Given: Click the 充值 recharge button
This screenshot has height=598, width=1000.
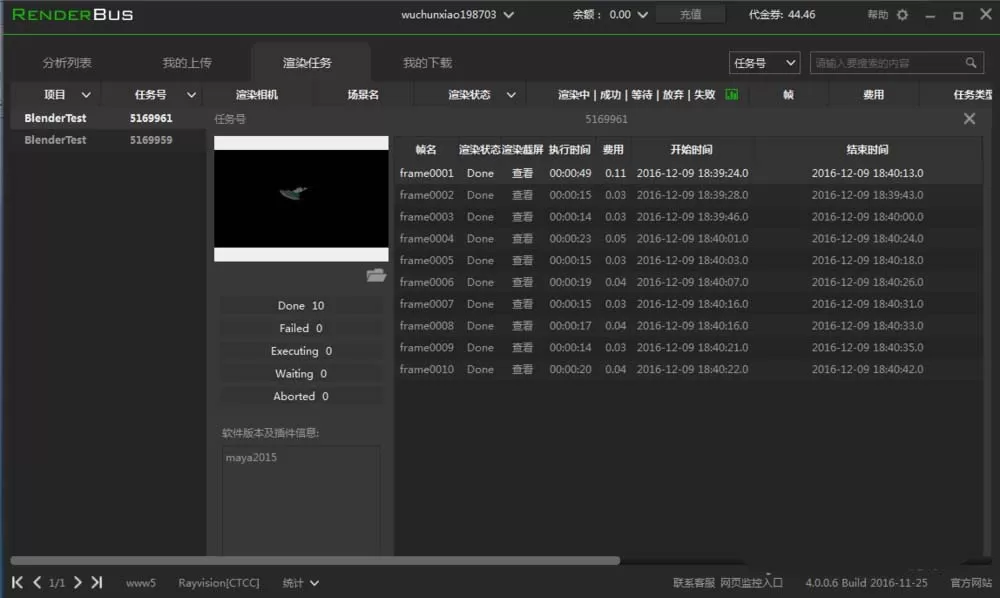Looking at the screenshot, I should [690, 15].
